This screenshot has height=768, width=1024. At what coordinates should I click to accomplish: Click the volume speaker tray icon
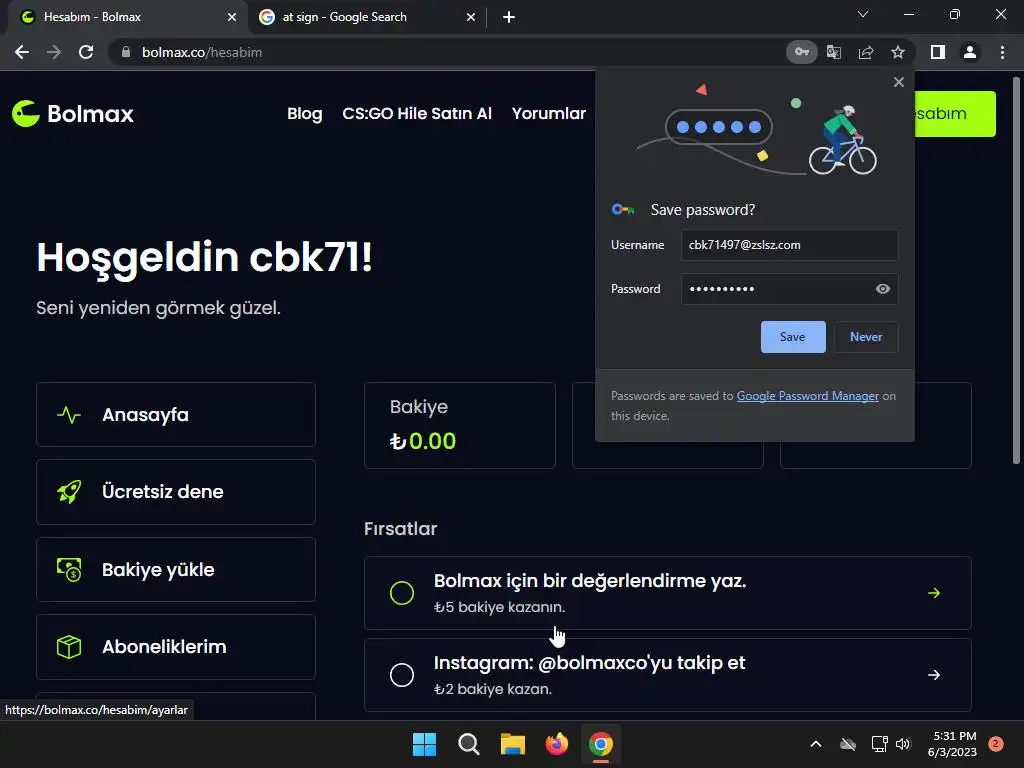903,744
